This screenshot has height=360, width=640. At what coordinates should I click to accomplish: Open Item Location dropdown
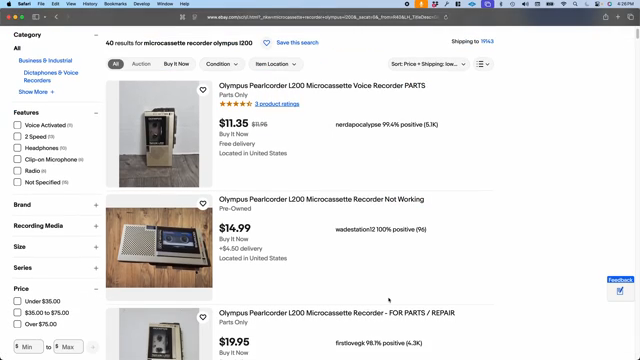tap(276, 64)
